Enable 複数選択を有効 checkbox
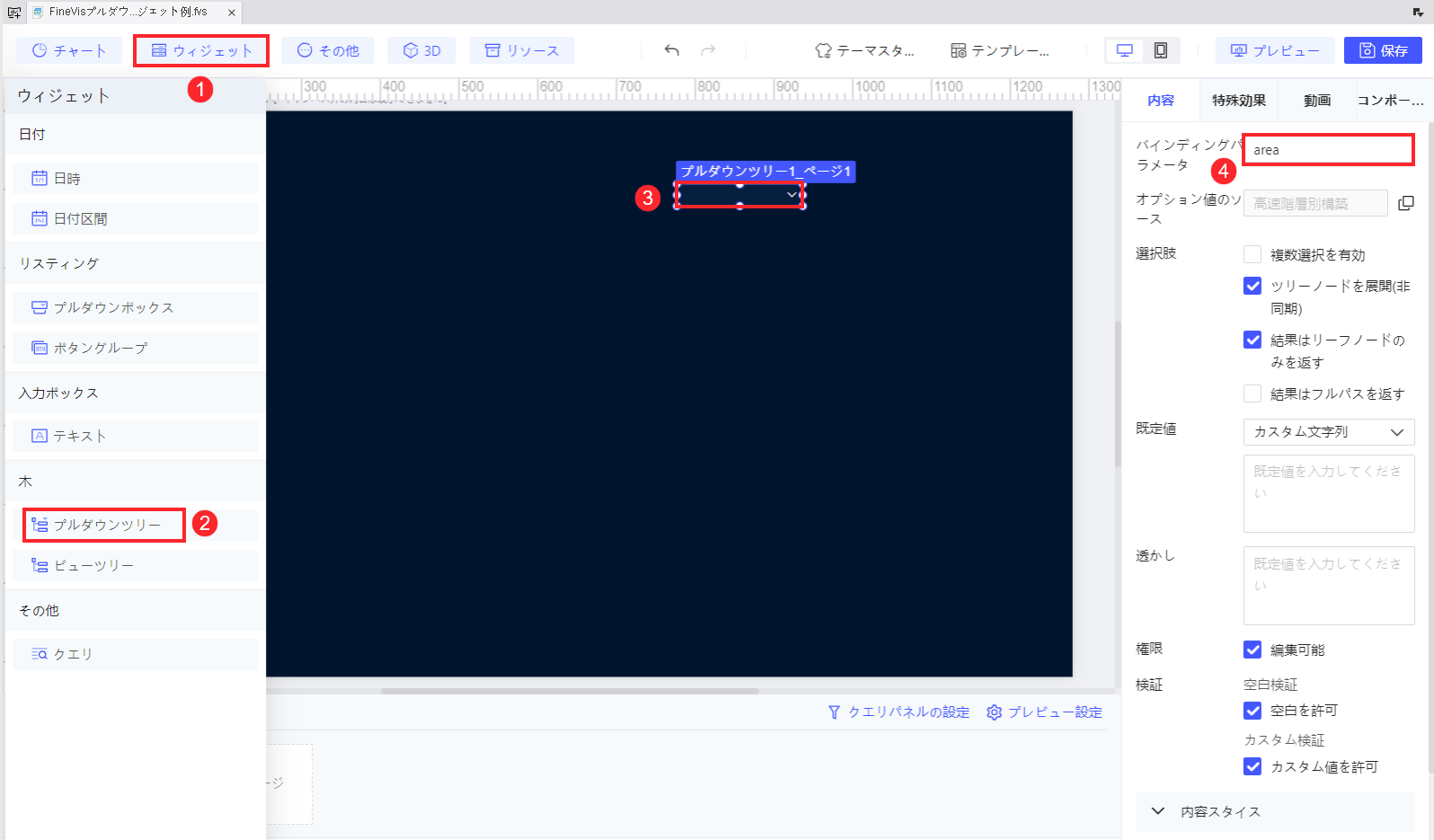 (1253, 254)
